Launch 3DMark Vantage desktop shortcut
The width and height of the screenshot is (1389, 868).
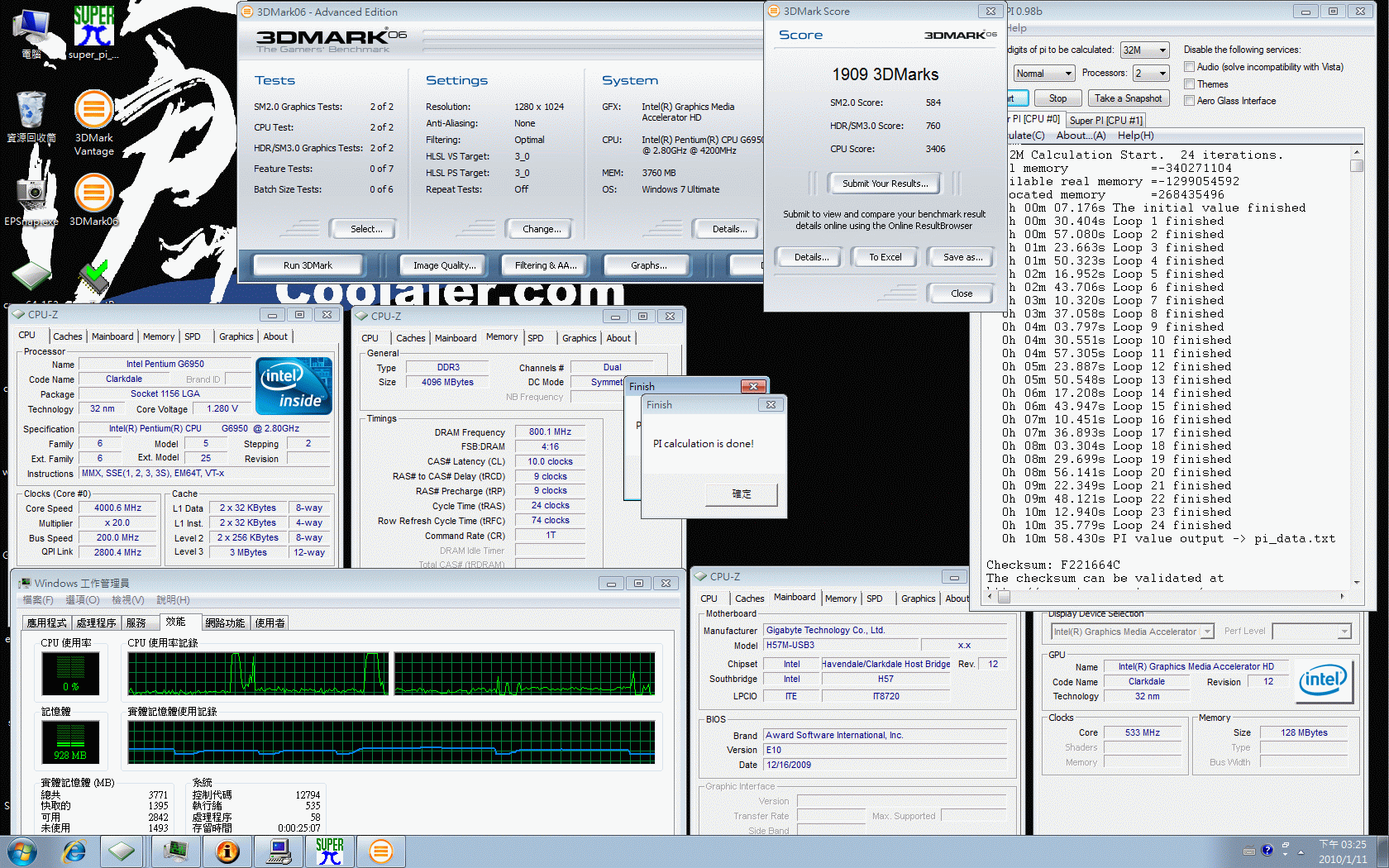(93, 122)
